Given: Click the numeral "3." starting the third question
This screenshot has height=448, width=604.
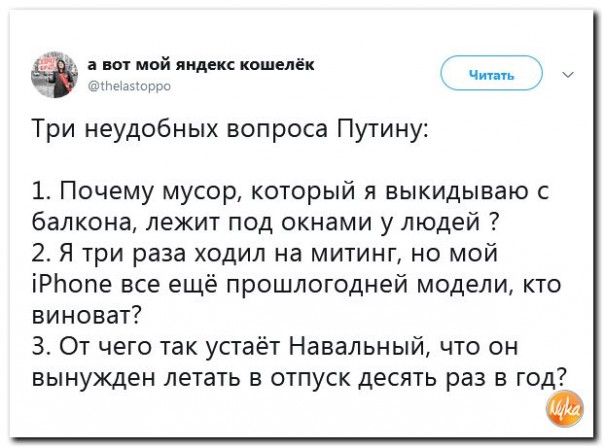Looking at the screenshot, I should [x=43, y=347].
